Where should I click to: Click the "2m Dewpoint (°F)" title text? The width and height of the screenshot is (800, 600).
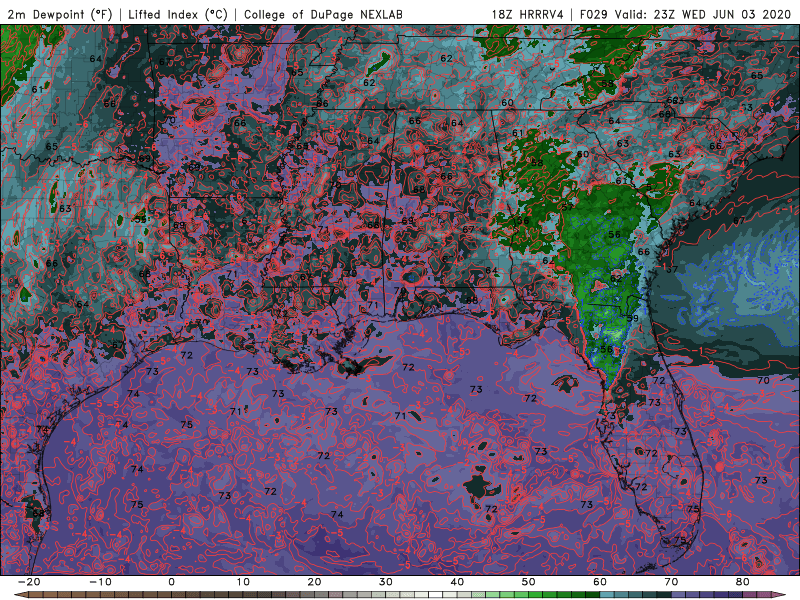59,15
